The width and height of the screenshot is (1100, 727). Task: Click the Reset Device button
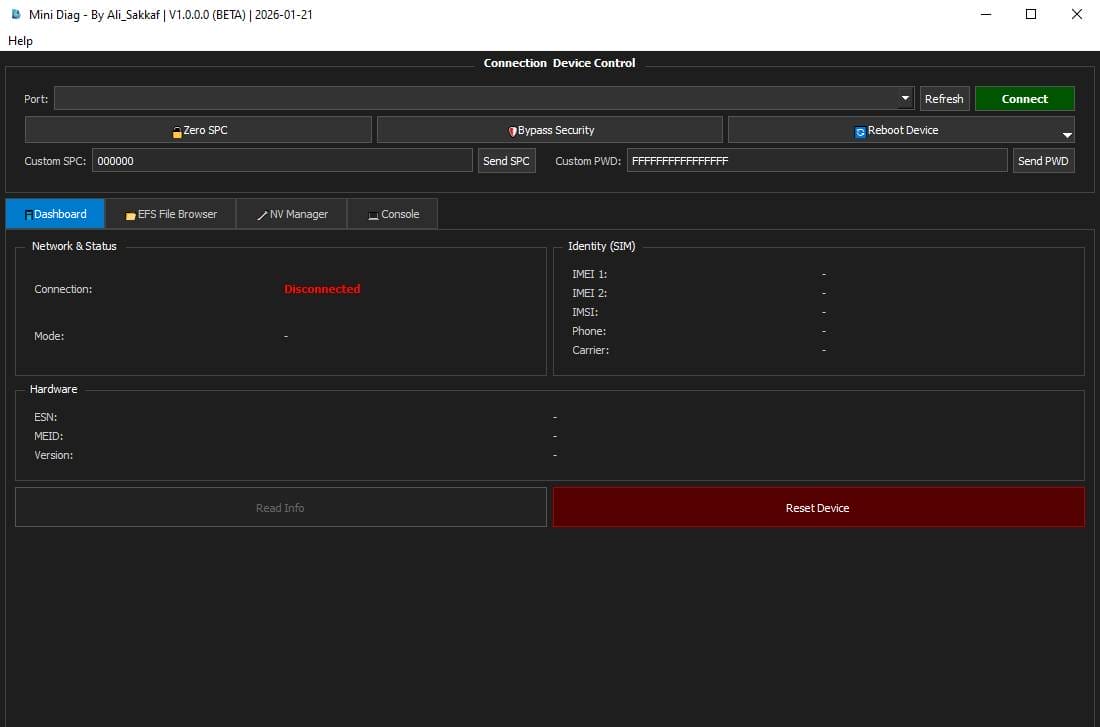coord(817,507)
